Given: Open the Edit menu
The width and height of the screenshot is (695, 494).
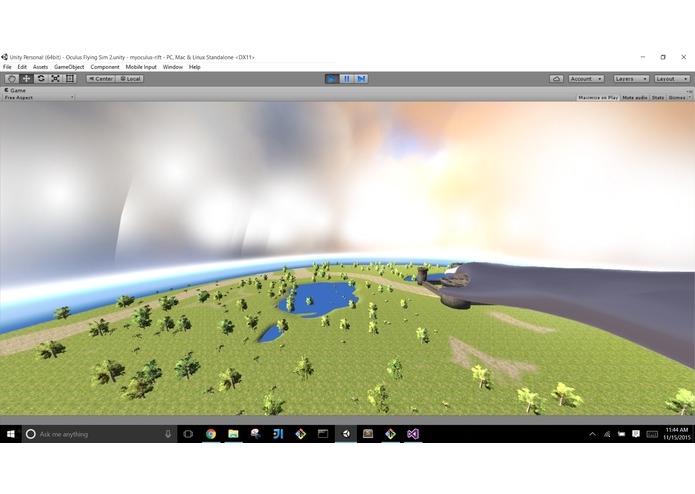Looking at the screenshot, I should pyautogui.click(x=22, y=67).
